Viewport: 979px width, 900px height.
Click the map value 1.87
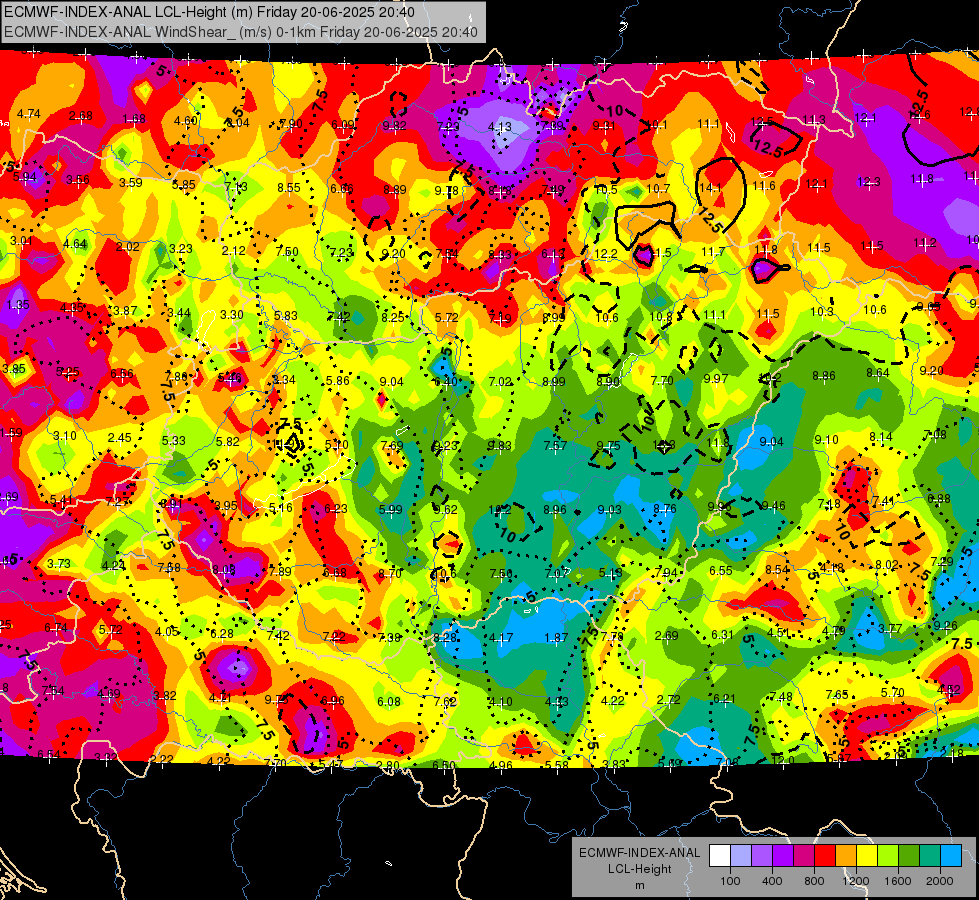[556, 638]
